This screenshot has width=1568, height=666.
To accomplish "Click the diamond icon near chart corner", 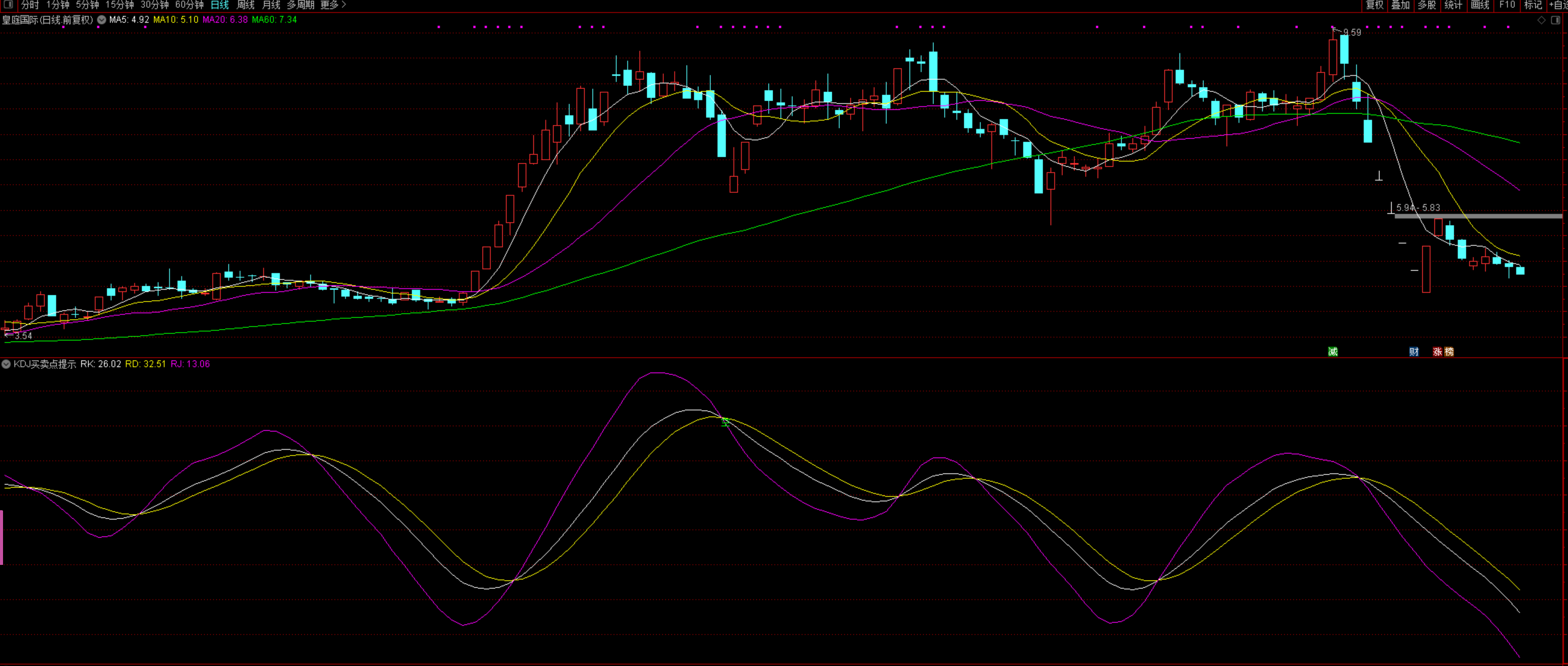I will pyautogui.click(x=1542, y=20).
